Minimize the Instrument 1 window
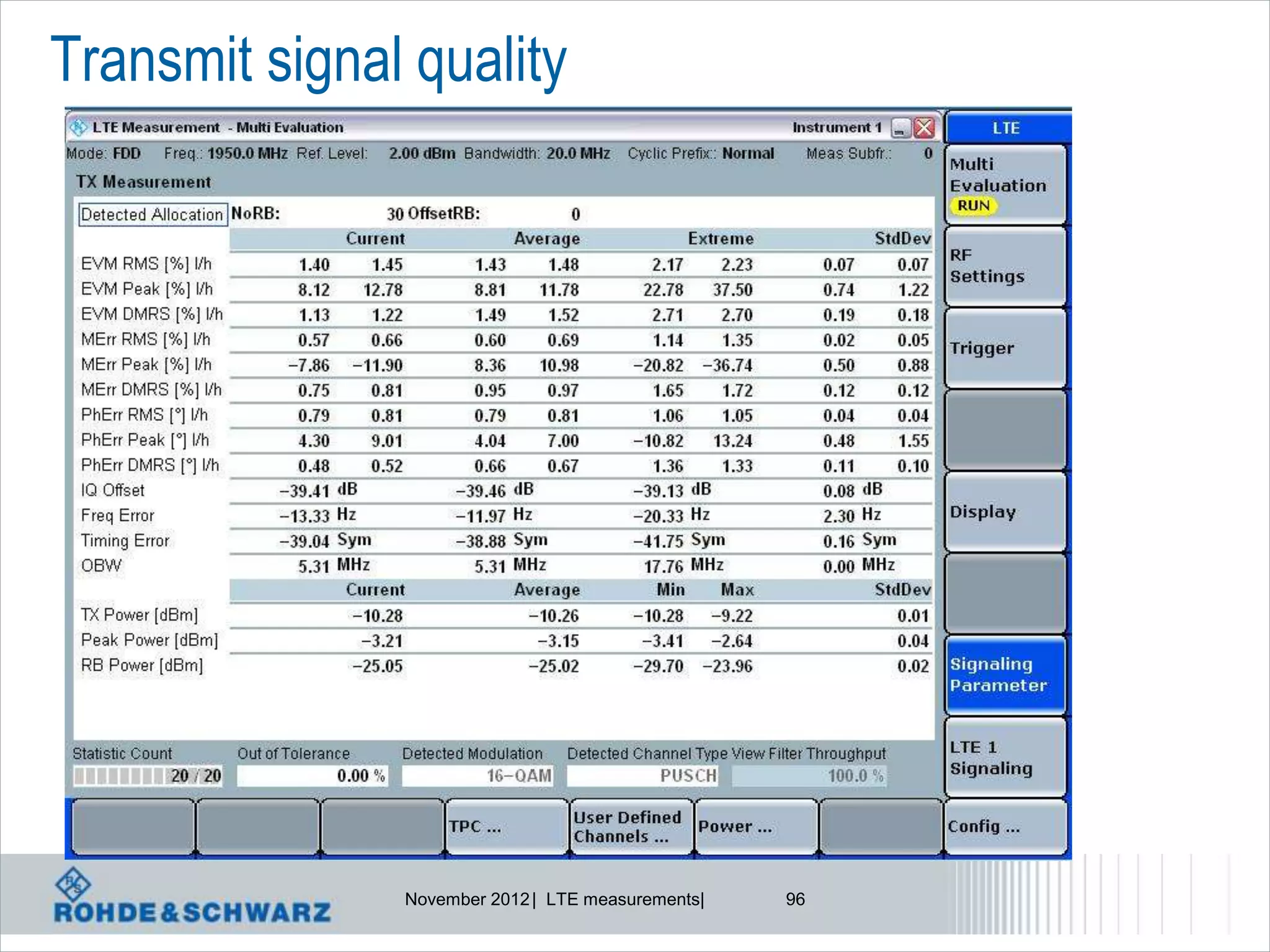Image resolution: width=1270 pixels, height=952 pixels. (900, 128)
